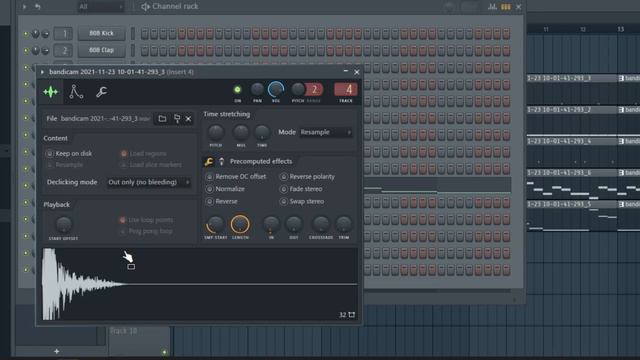The image size is (640, 360).
Task: Change the mixer TRACK number 4
Action: pyautogui.click(x=346, y=89)
